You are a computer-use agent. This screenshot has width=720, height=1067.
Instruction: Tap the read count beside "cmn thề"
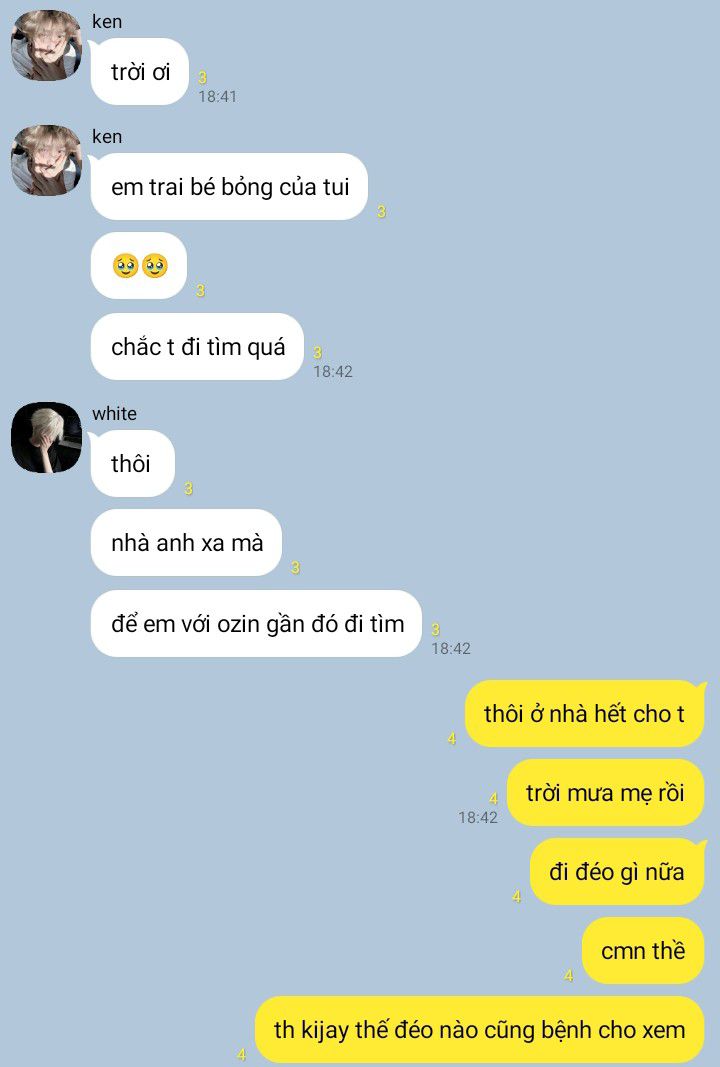pos(569,976)
